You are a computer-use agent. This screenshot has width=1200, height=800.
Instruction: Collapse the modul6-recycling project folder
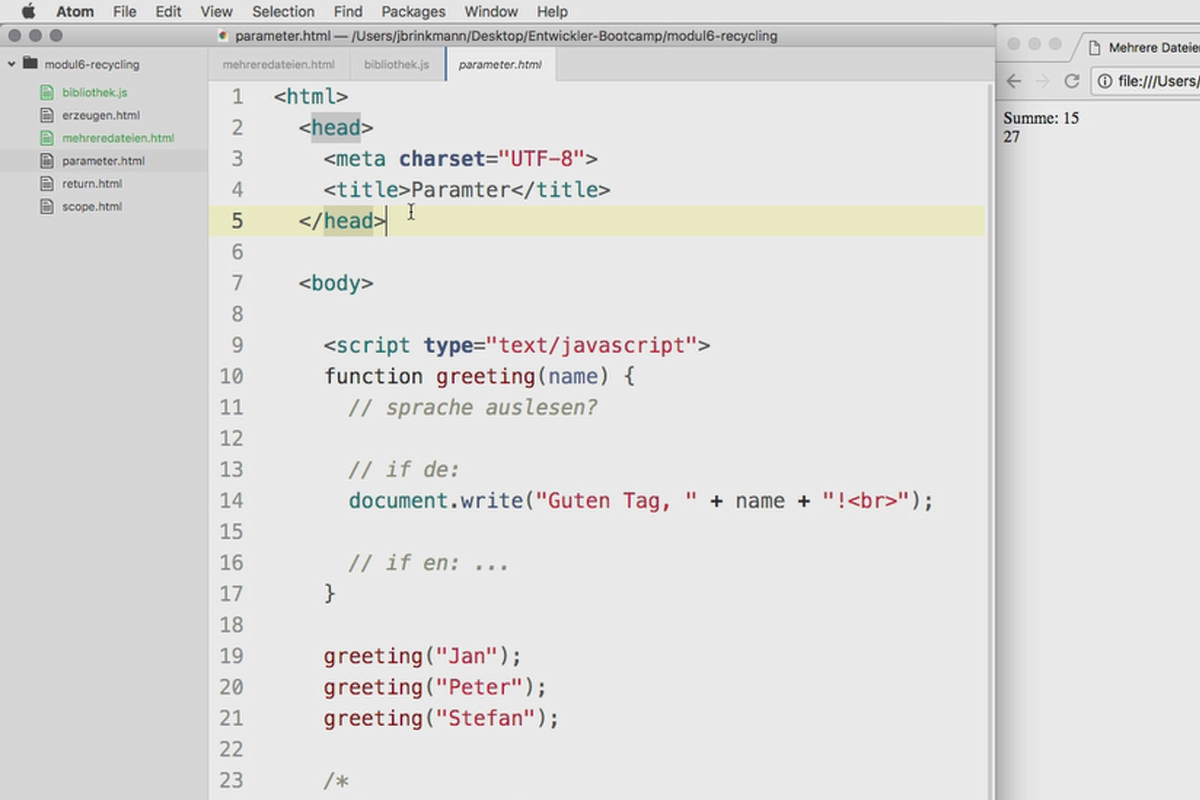11,63
